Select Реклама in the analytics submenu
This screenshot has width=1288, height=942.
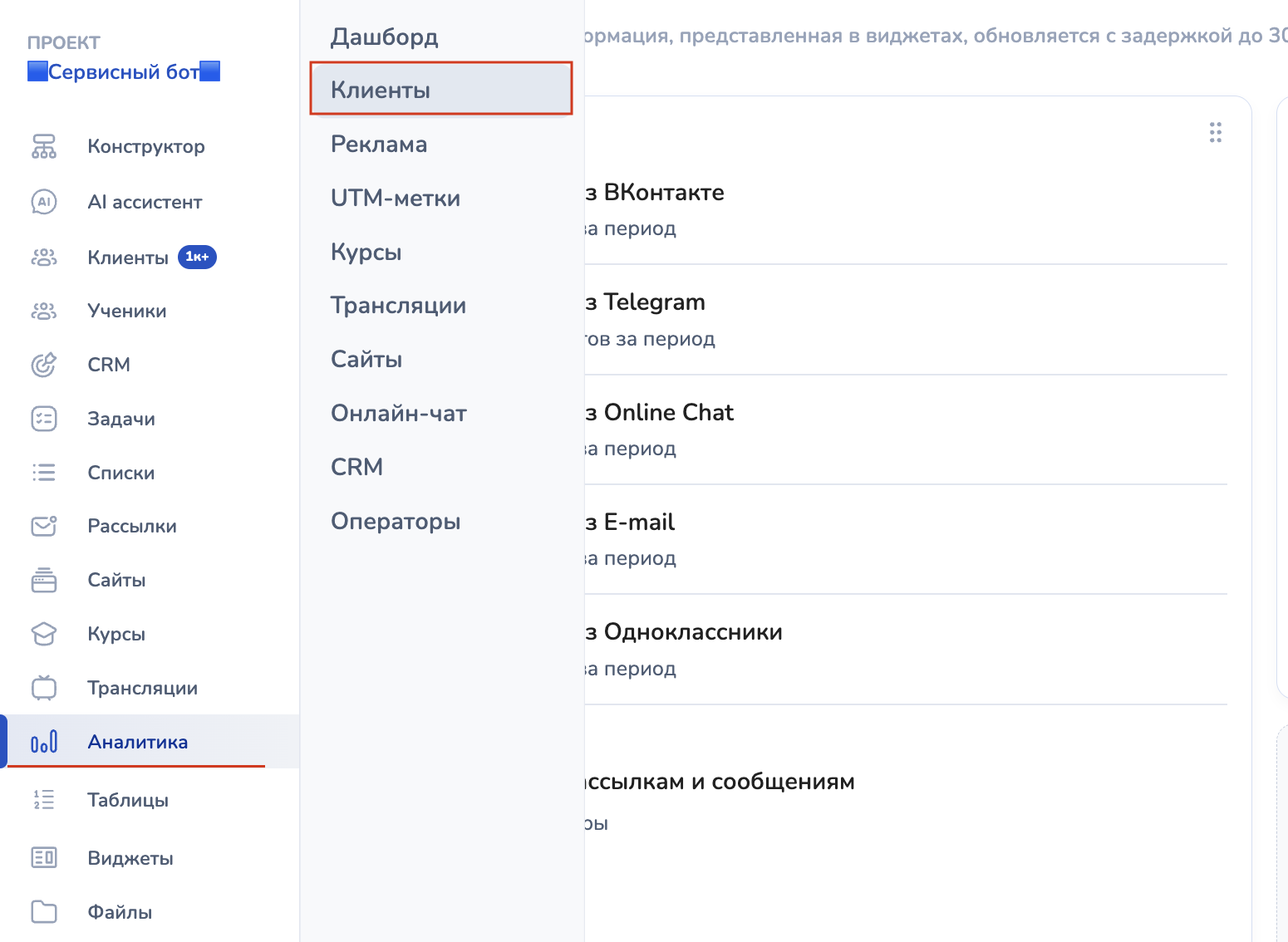tap(378, 144)
